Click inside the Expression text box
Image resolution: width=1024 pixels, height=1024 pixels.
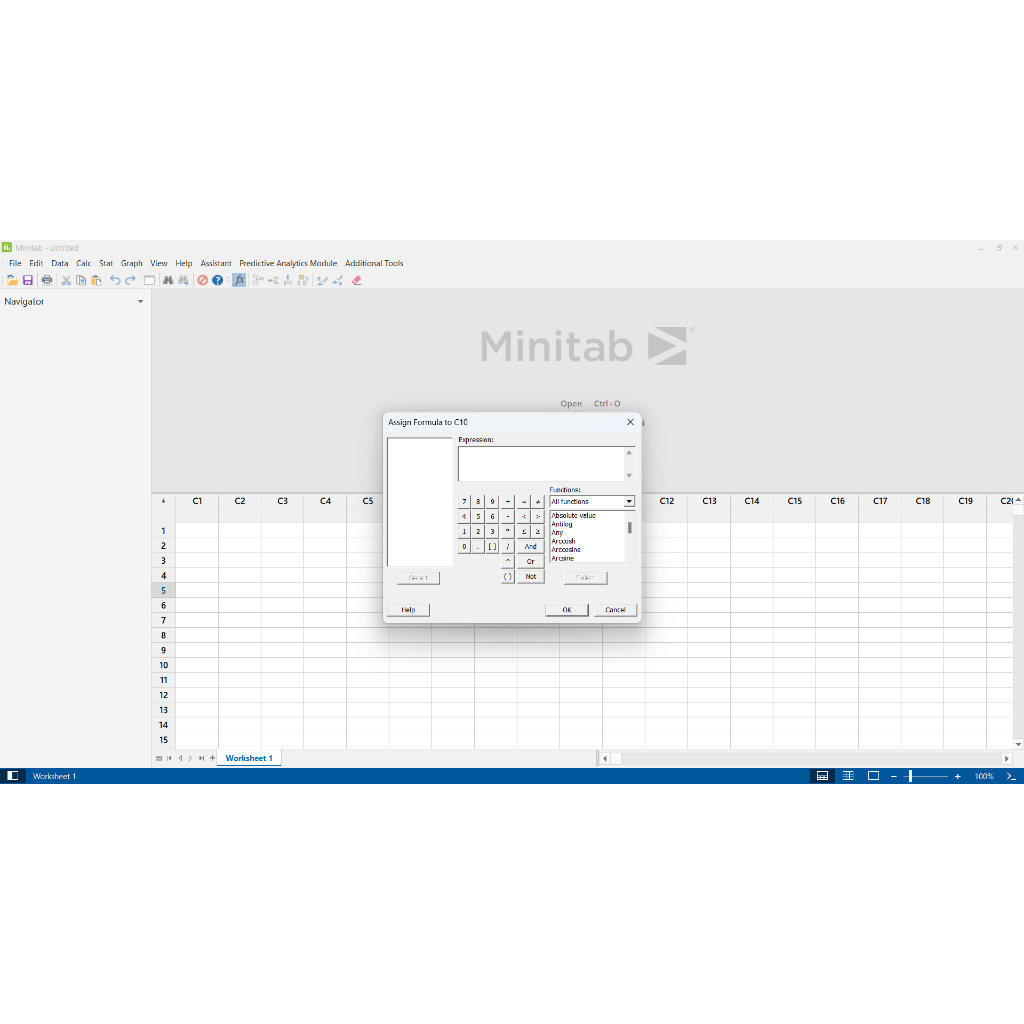pyautogui.click(x=540, y=463)
